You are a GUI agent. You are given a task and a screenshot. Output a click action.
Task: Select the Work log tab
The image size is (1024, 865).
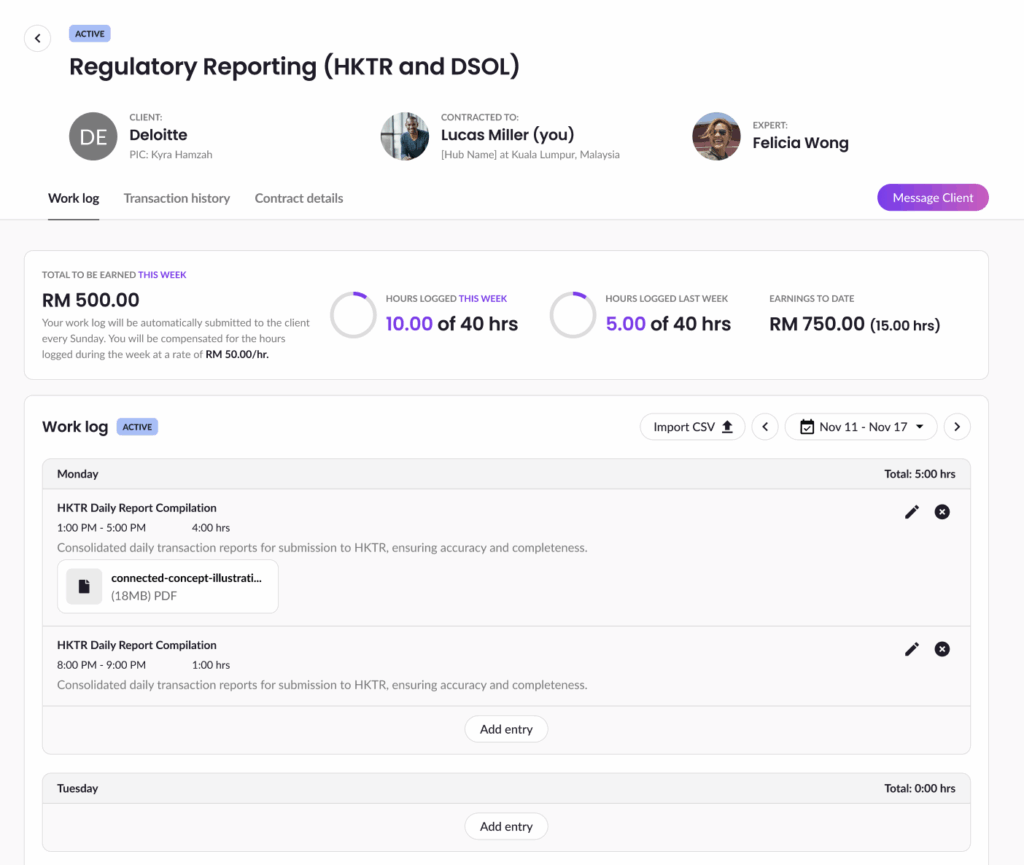pos(74,198)
